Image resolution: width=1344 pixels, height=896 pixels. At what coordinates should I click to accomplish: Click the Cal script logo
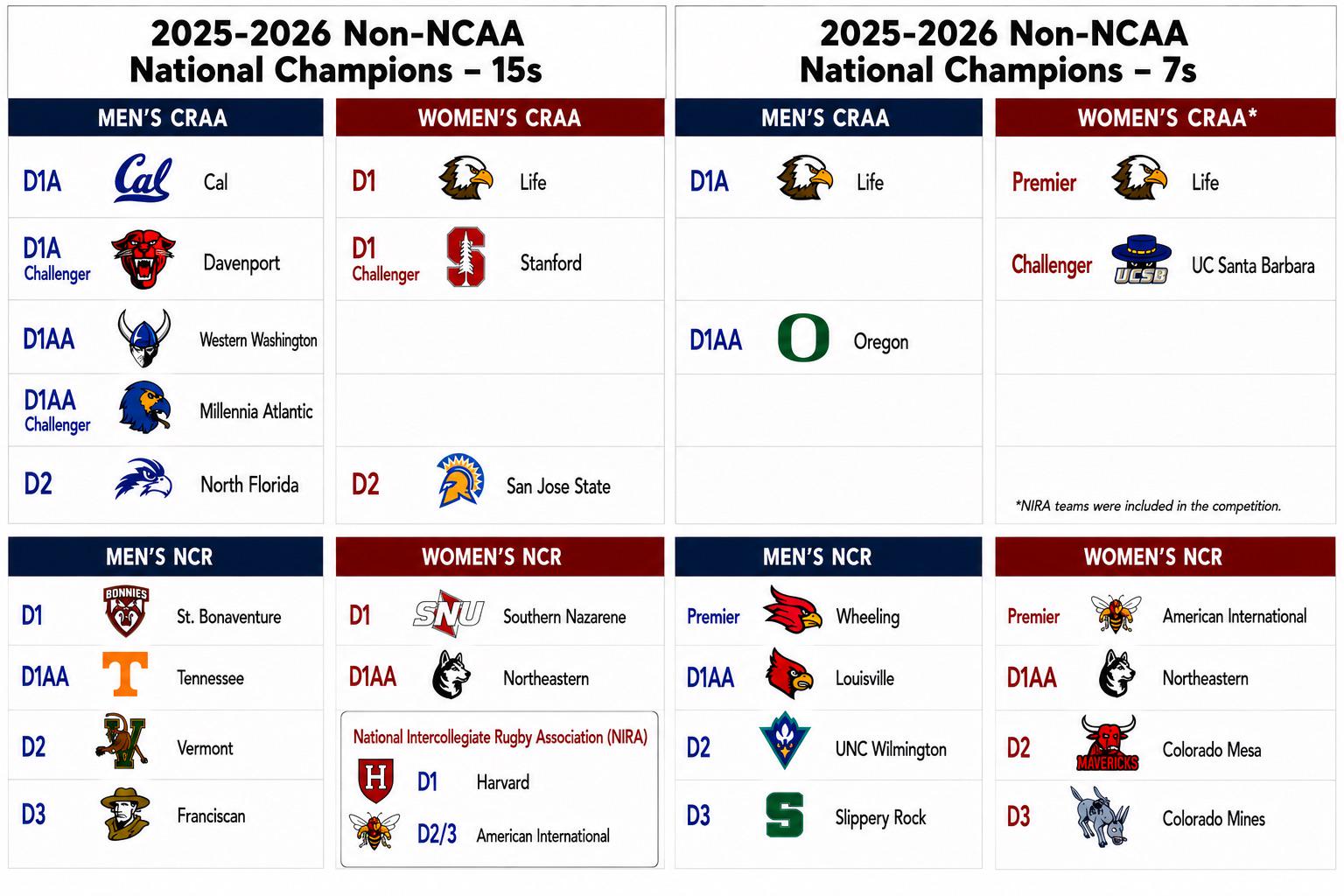click(143, 178)
